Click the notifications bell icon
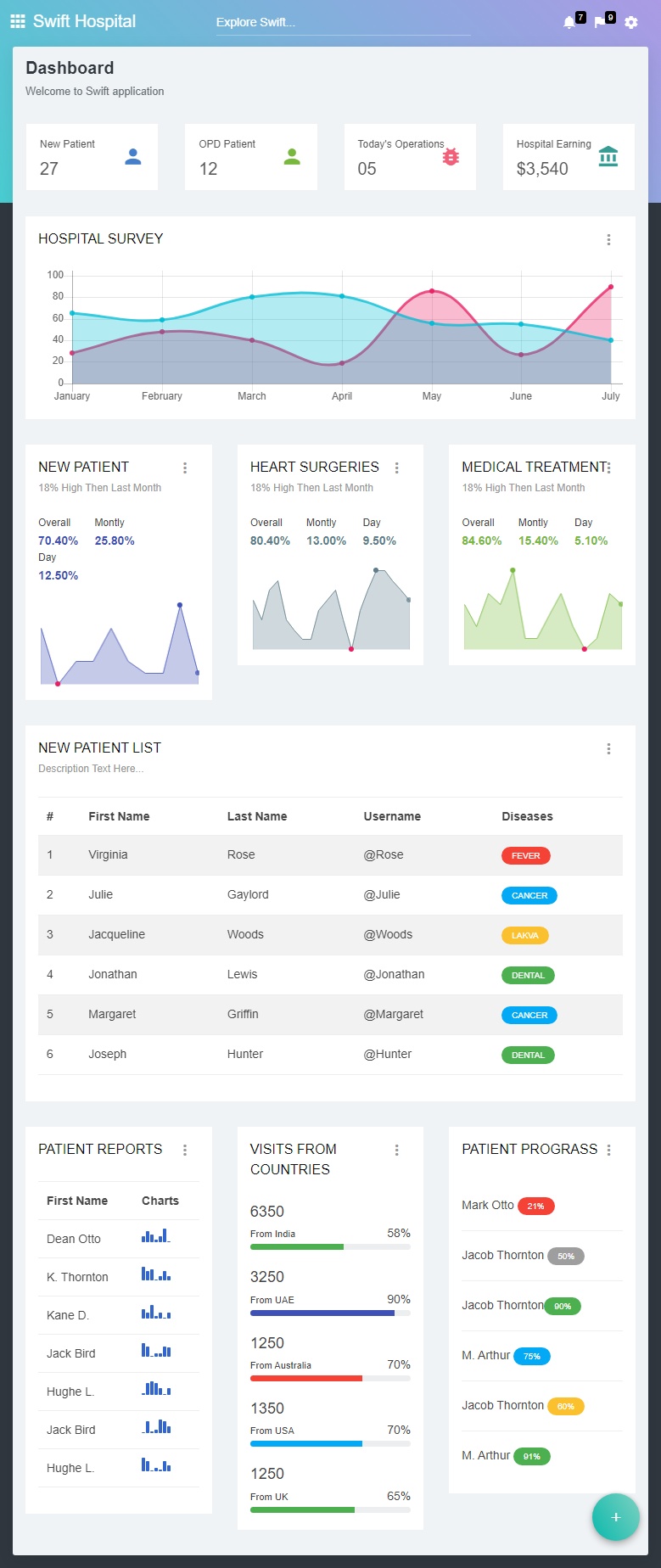 pos(569,22)
